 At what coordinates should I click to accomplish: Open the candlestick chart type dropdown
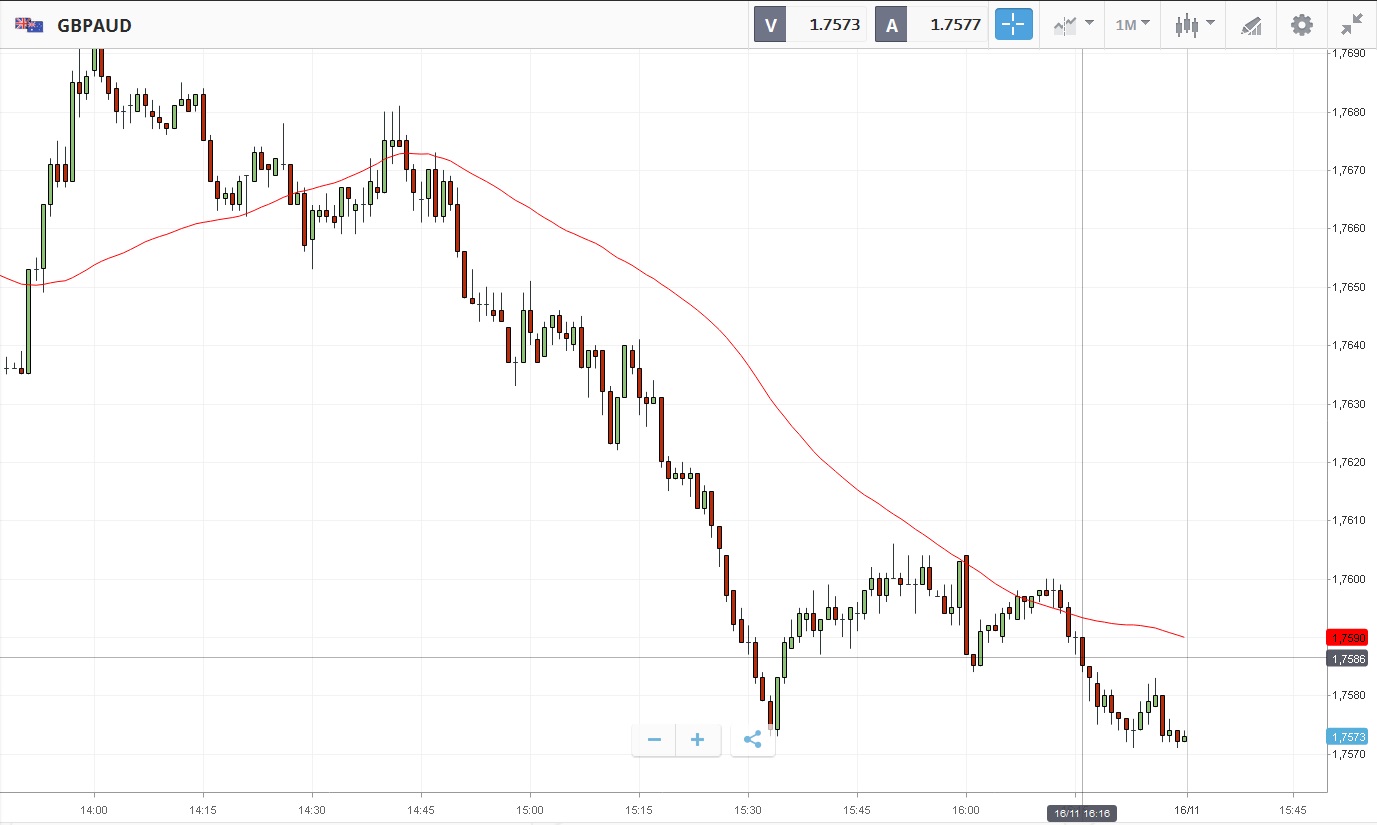(1194, 25)
